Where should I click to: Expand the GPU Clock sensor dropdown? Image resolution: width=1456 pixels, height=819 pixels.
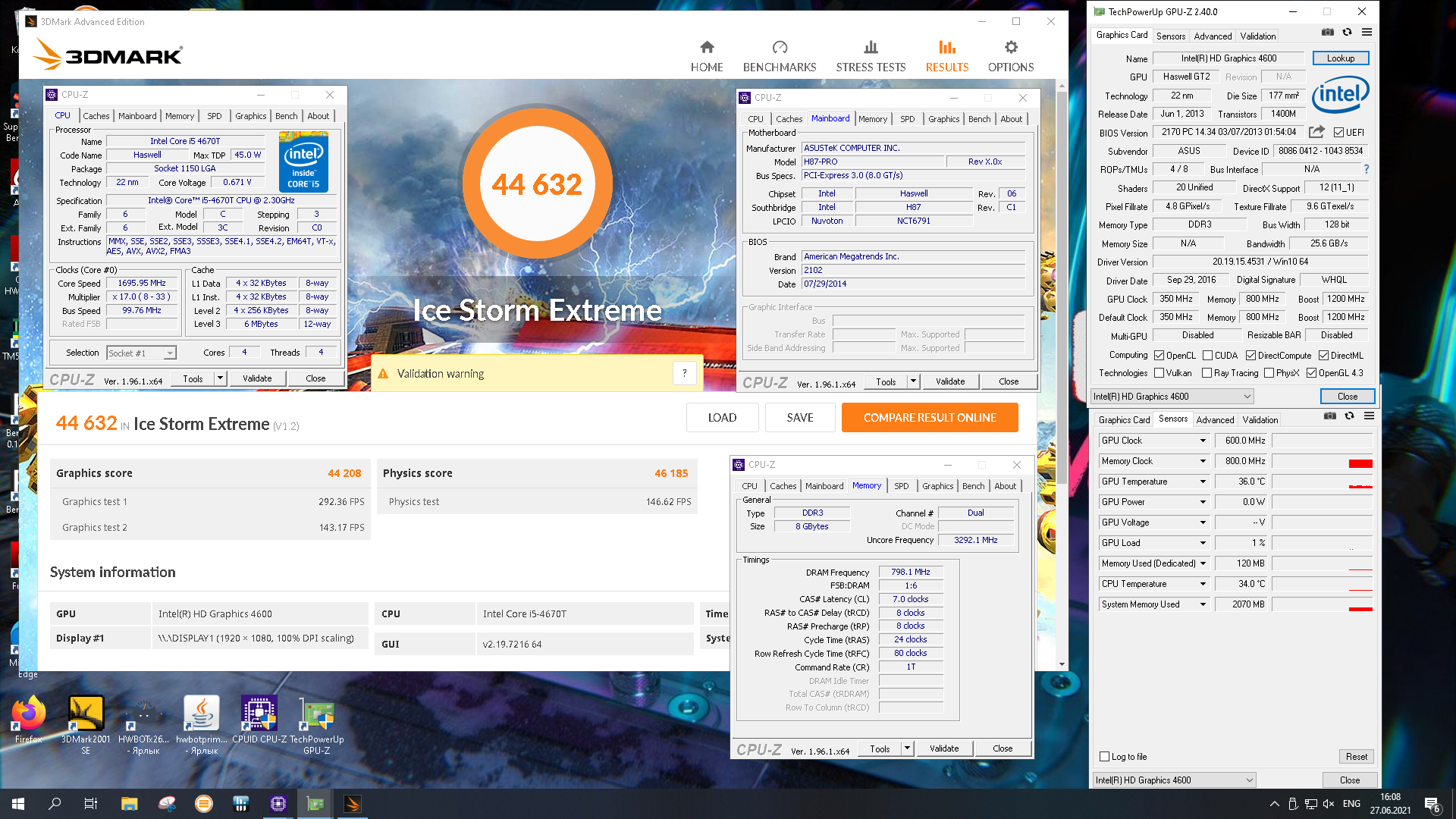(1203, 440)
